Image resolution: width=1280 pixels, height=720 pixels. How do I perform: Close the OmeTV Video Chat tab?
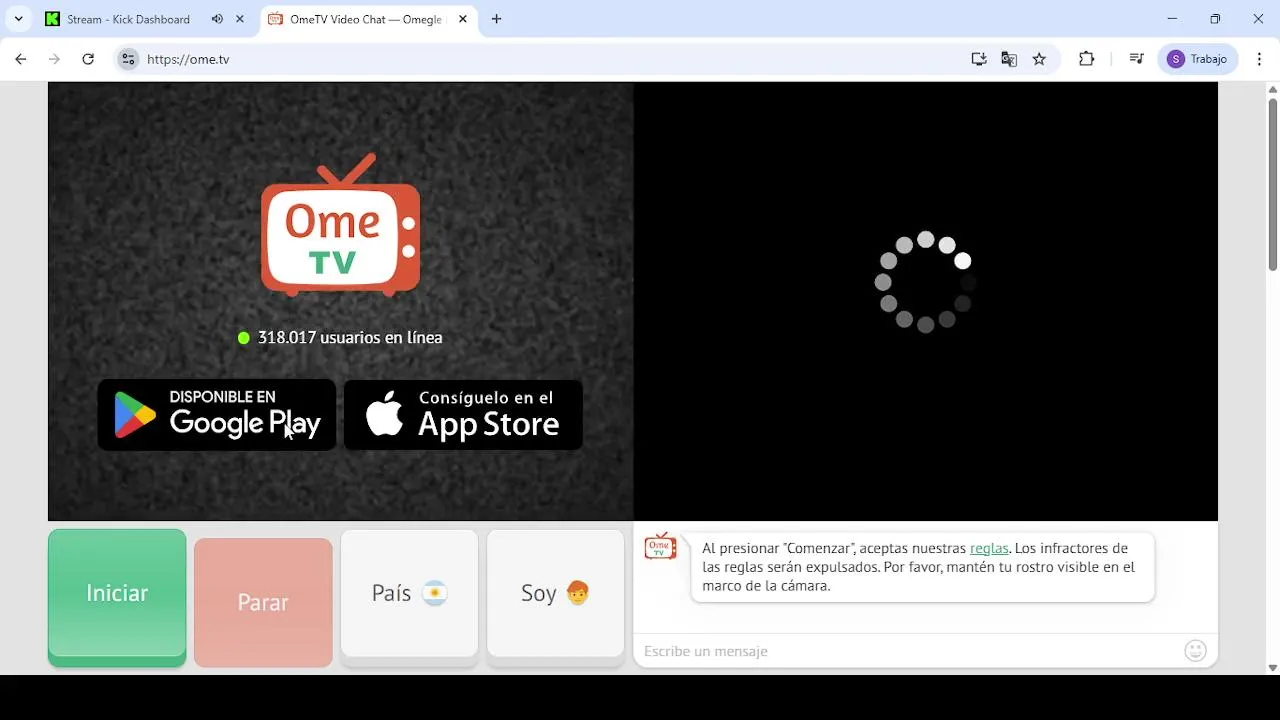pos(462,19)
